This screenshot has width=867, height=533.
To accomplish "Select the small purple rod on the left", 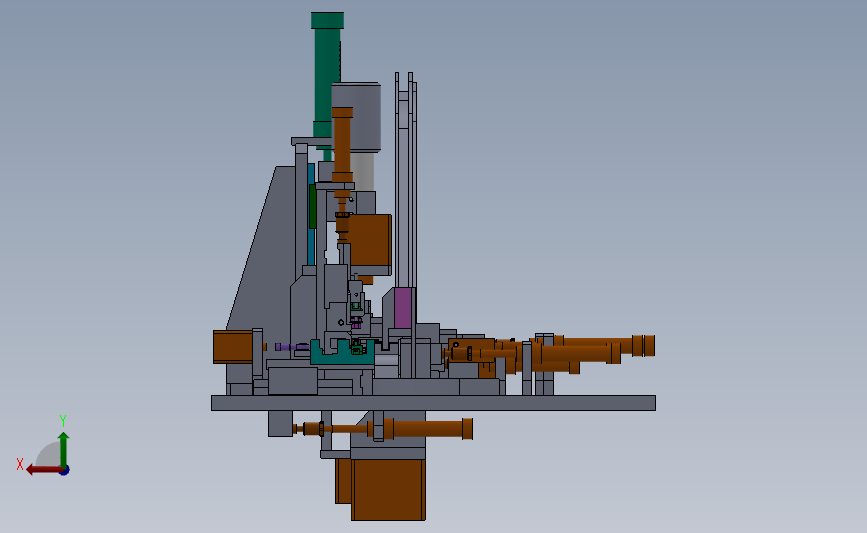I will pyautogui.click(x=292, y=347).
